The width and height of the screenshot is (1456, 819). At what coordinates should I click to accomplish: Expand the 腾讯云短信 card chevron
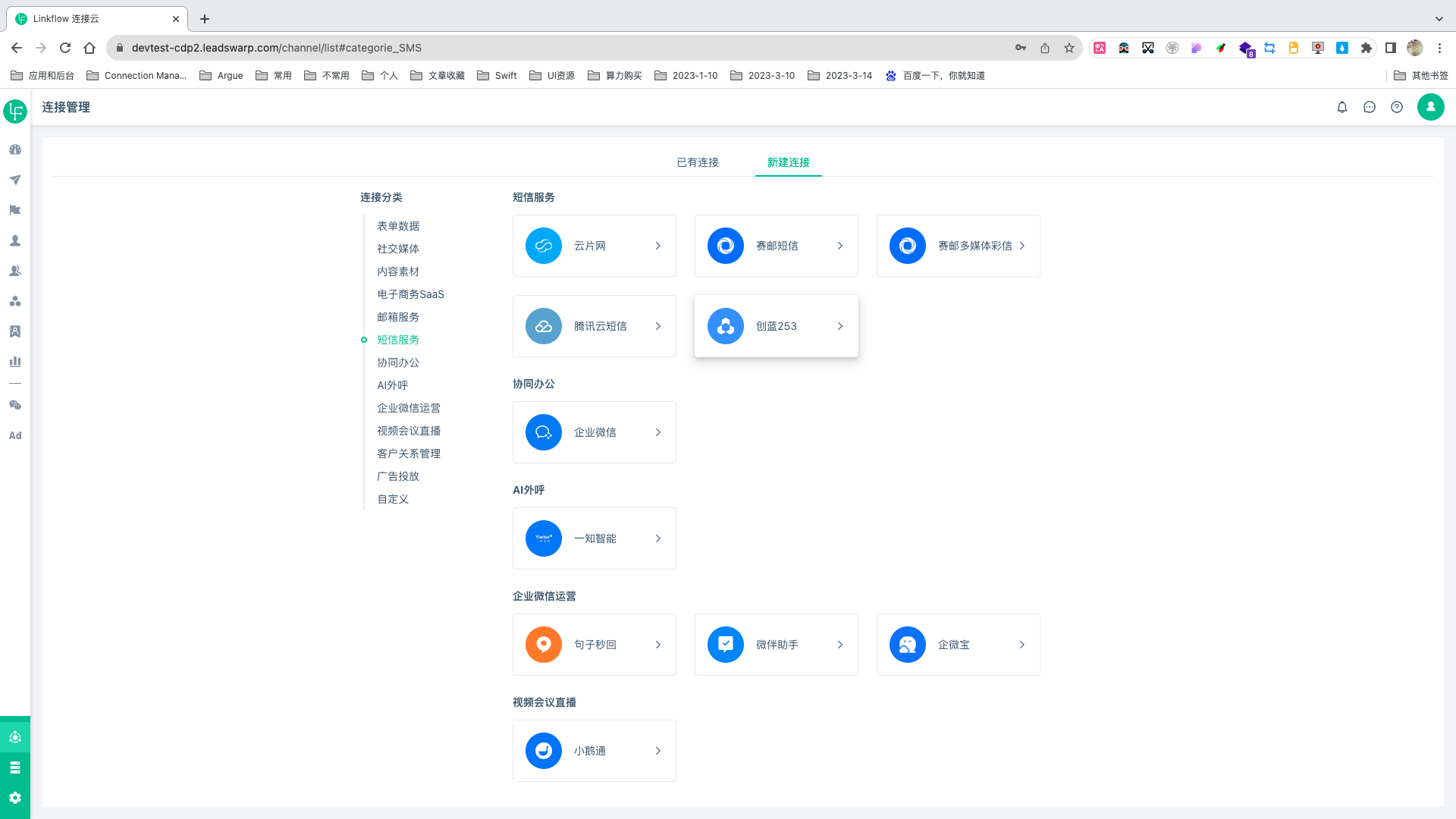point(658,326)
